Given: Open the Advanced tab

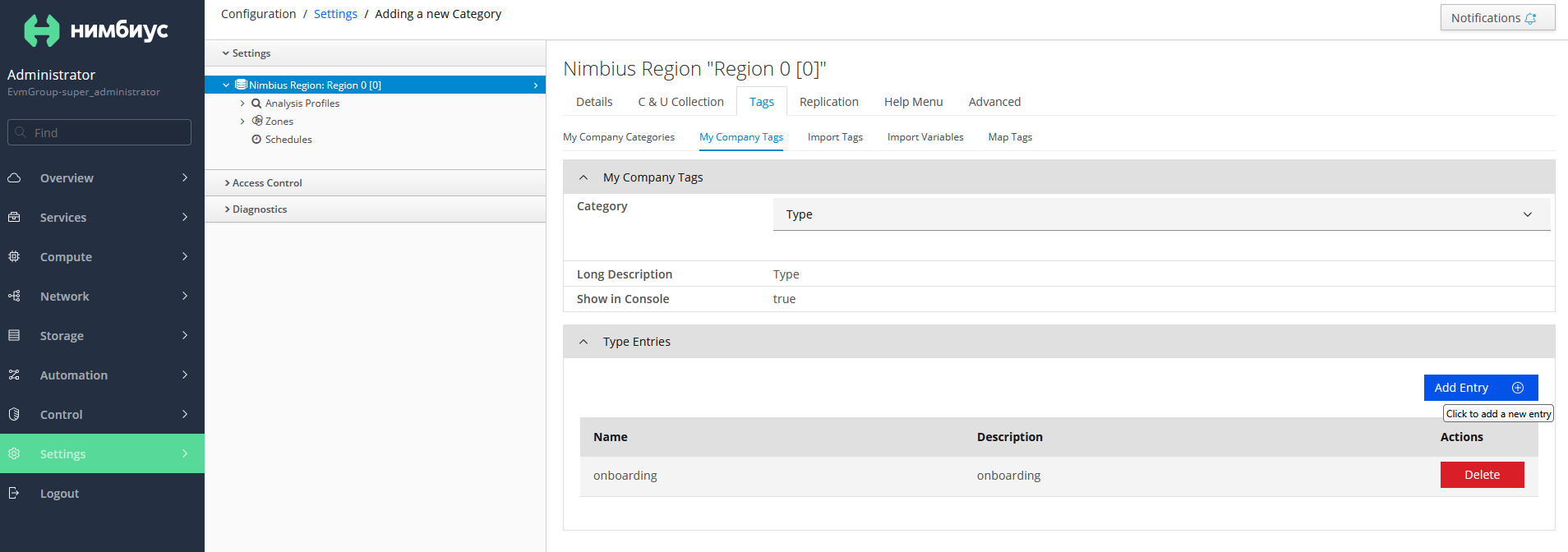Looking at the screenshot, I should pos(994,102).
